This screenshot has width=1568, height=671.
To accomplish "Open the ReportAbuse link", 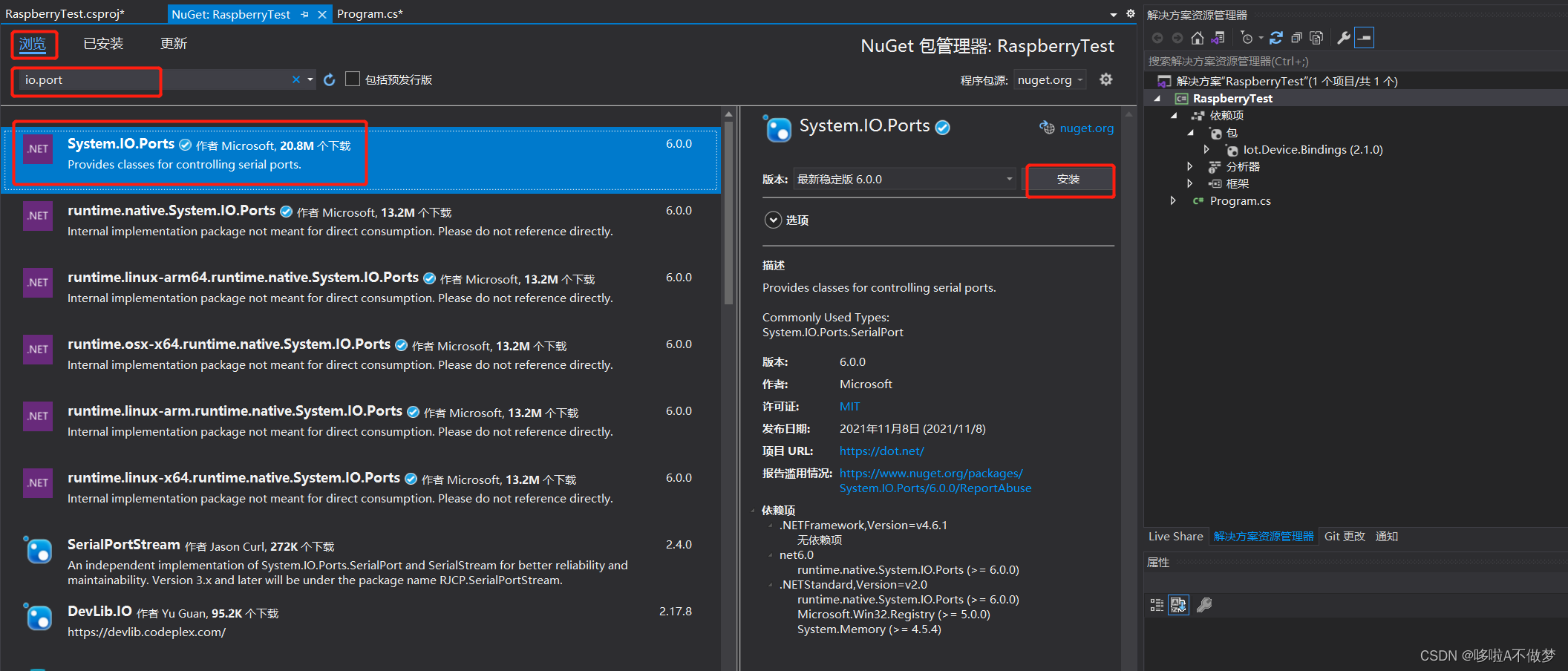I will [x=935, y=481].
